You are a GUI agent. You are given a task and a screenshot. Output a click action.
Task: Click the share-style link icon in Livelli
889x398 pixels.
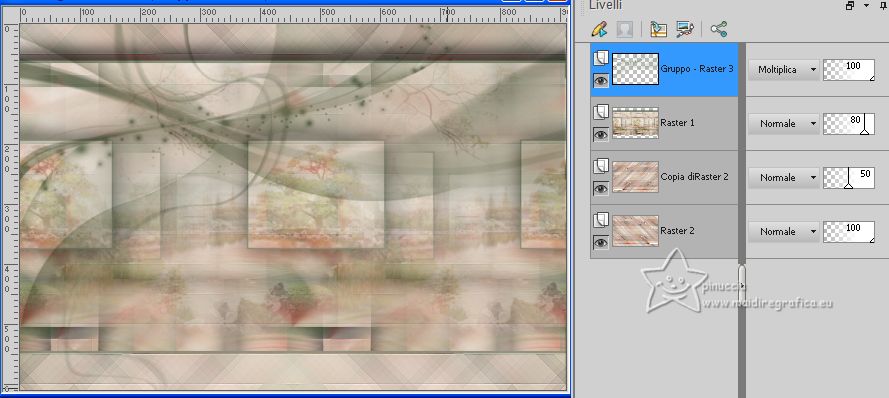point(718,29)
